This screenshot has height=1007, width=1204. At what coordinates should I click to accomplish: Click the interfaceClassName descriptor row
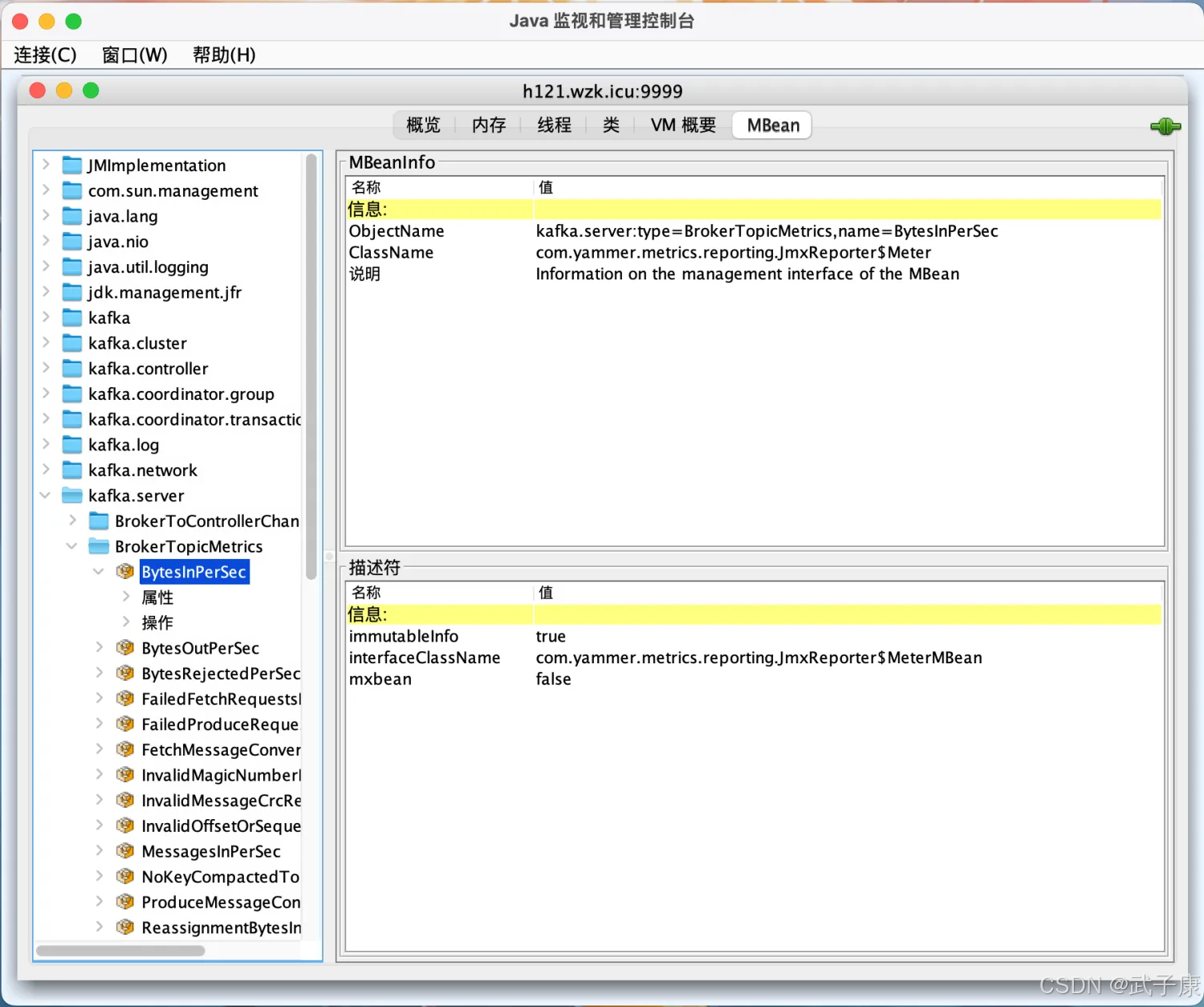coord(754,658)
